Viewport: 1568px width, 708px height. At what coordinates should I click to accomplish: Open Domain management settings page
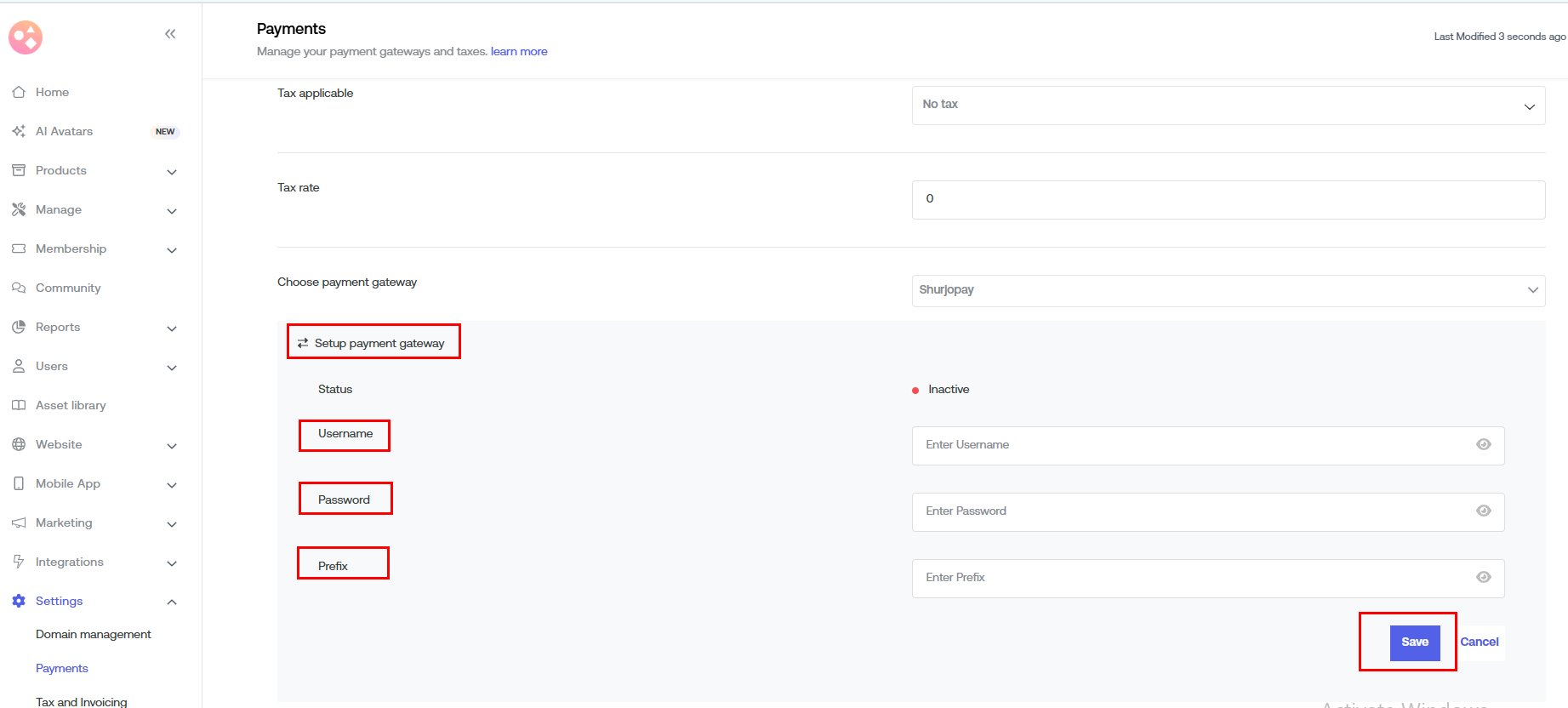pos(94,634)
